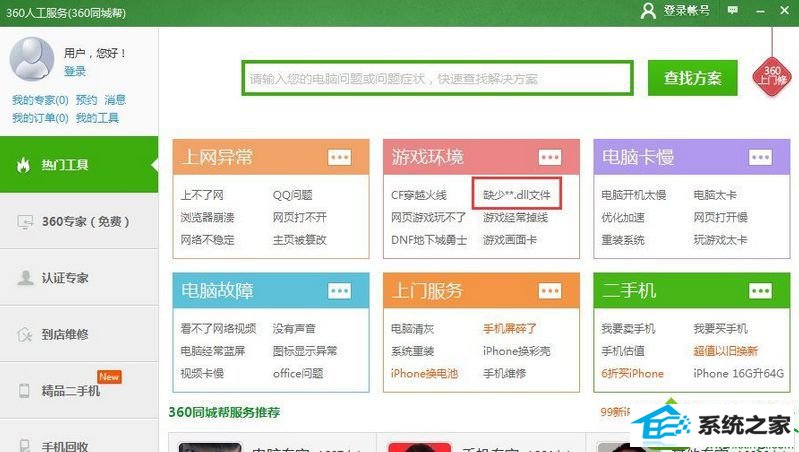Image resolution: width=799 pixels, height=452 pixels.
Task: Open the 登录帐号 user account icon
Action: (648, 11)
